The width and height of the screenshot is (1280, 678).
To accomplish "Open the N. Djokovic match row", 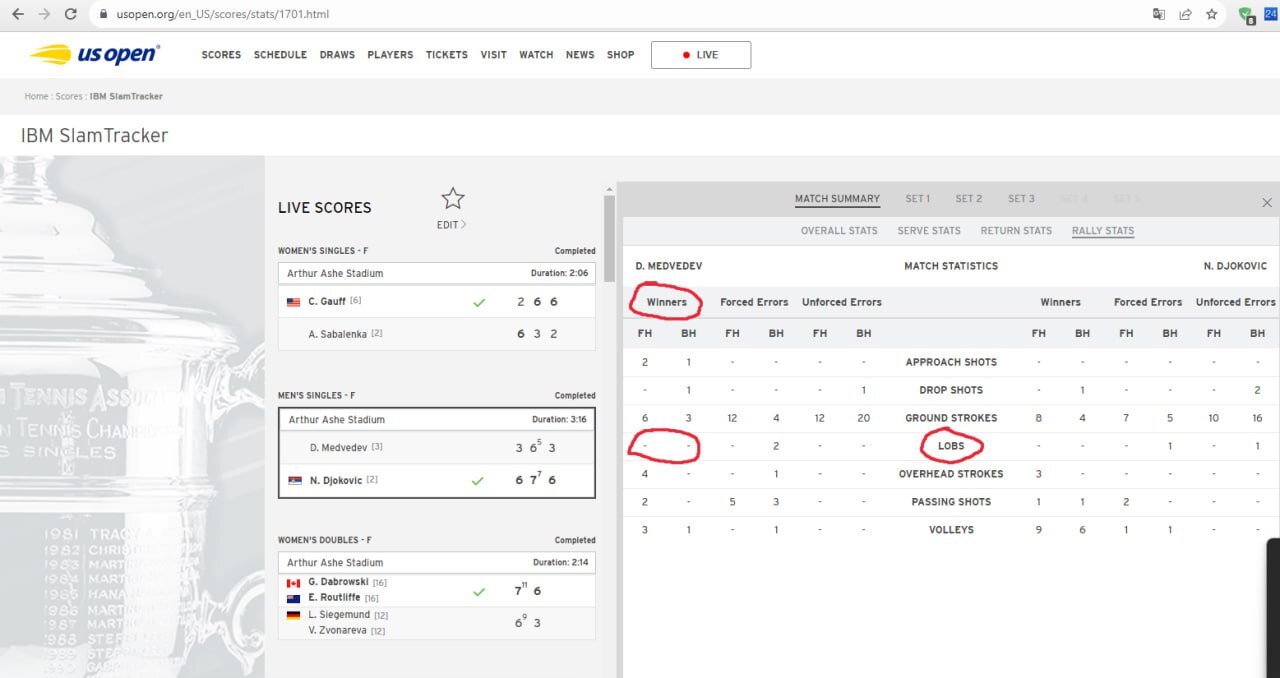I will pyautogui.click(x=437, y=481).
